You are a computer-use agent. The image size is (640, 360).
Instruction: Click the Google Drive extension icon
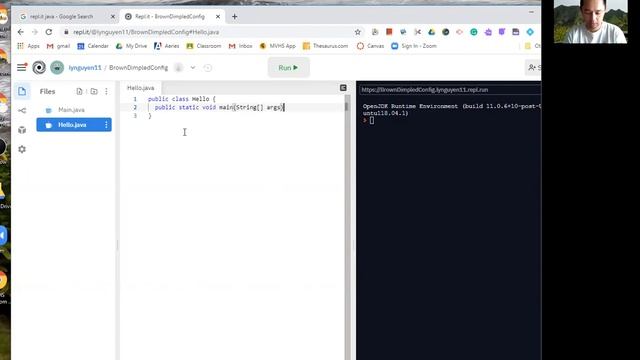[x=431, y=32]
